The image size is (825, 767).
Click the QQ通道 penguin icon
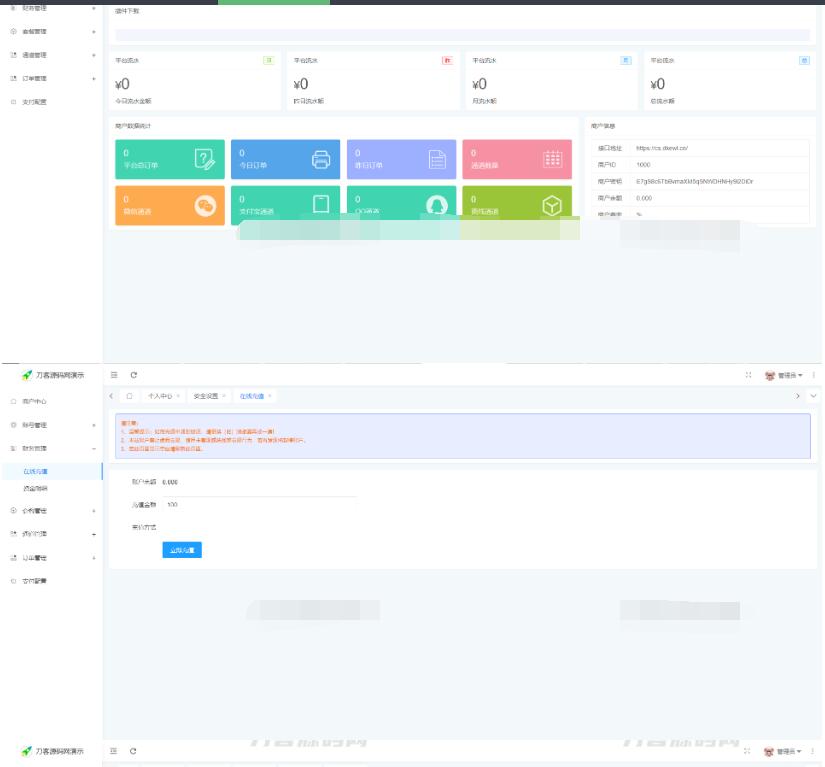point(437,205)
